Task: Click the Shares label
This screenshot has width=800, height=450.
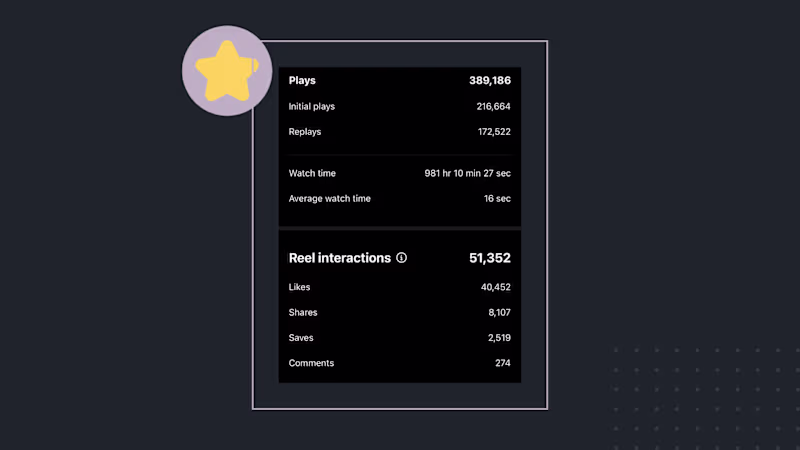Action: click(303, 313)
